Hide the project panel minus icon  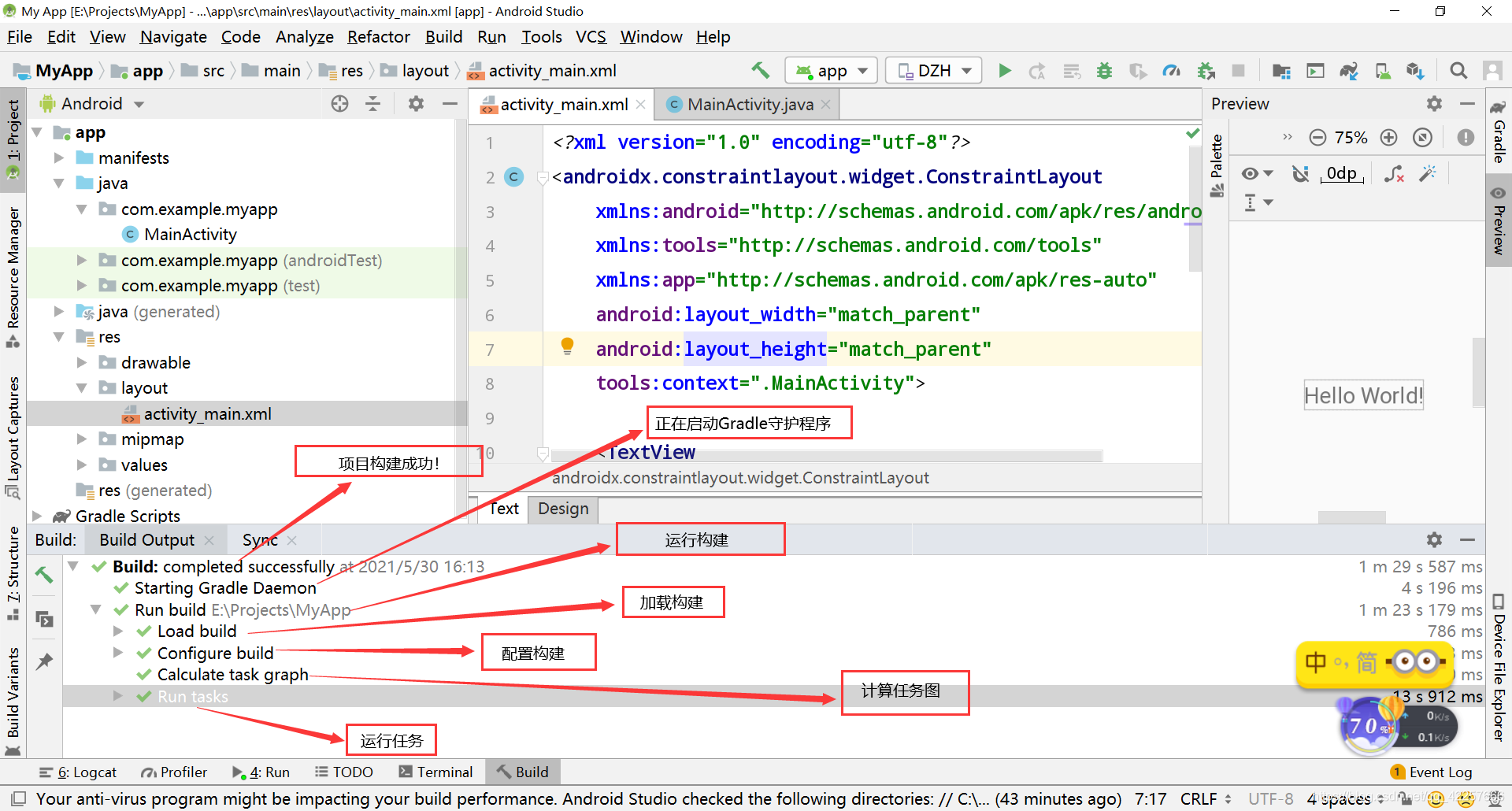pos(450,104)
